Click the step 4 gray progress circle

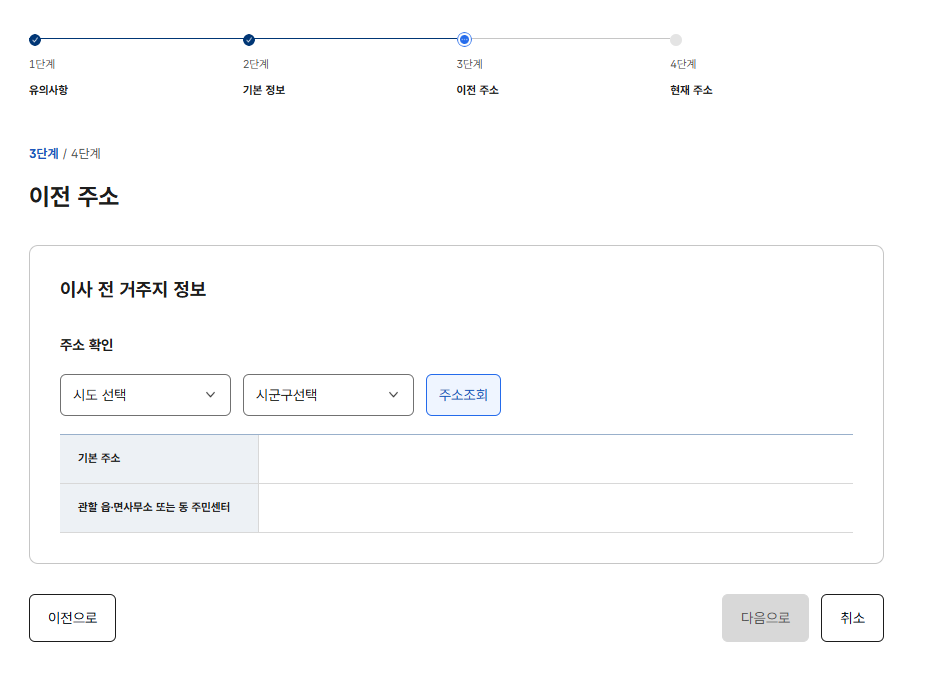click(676, 40)
